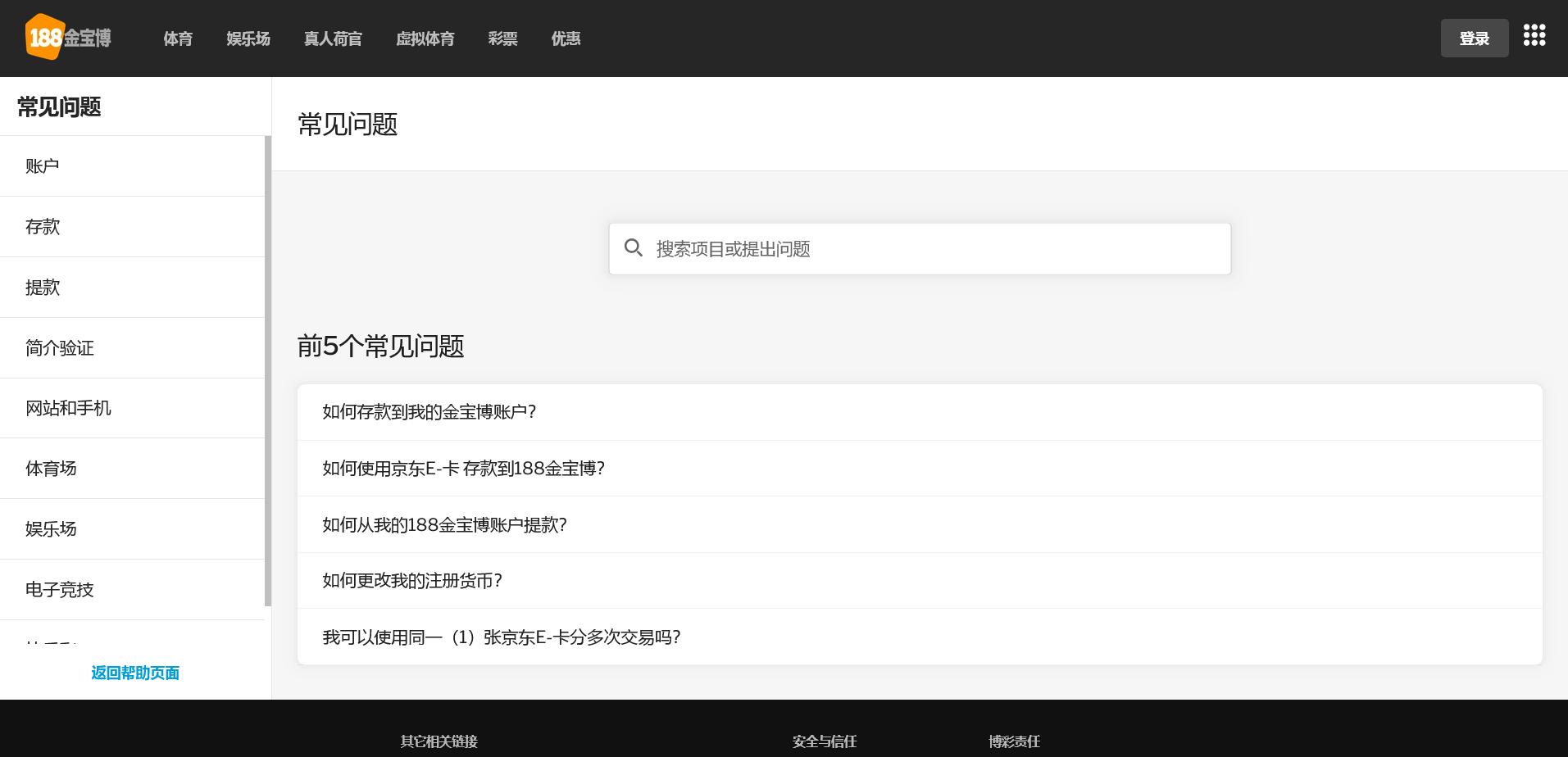Click the 安全与信任 footer heading

pyautogui.click(x=824, y=741)
